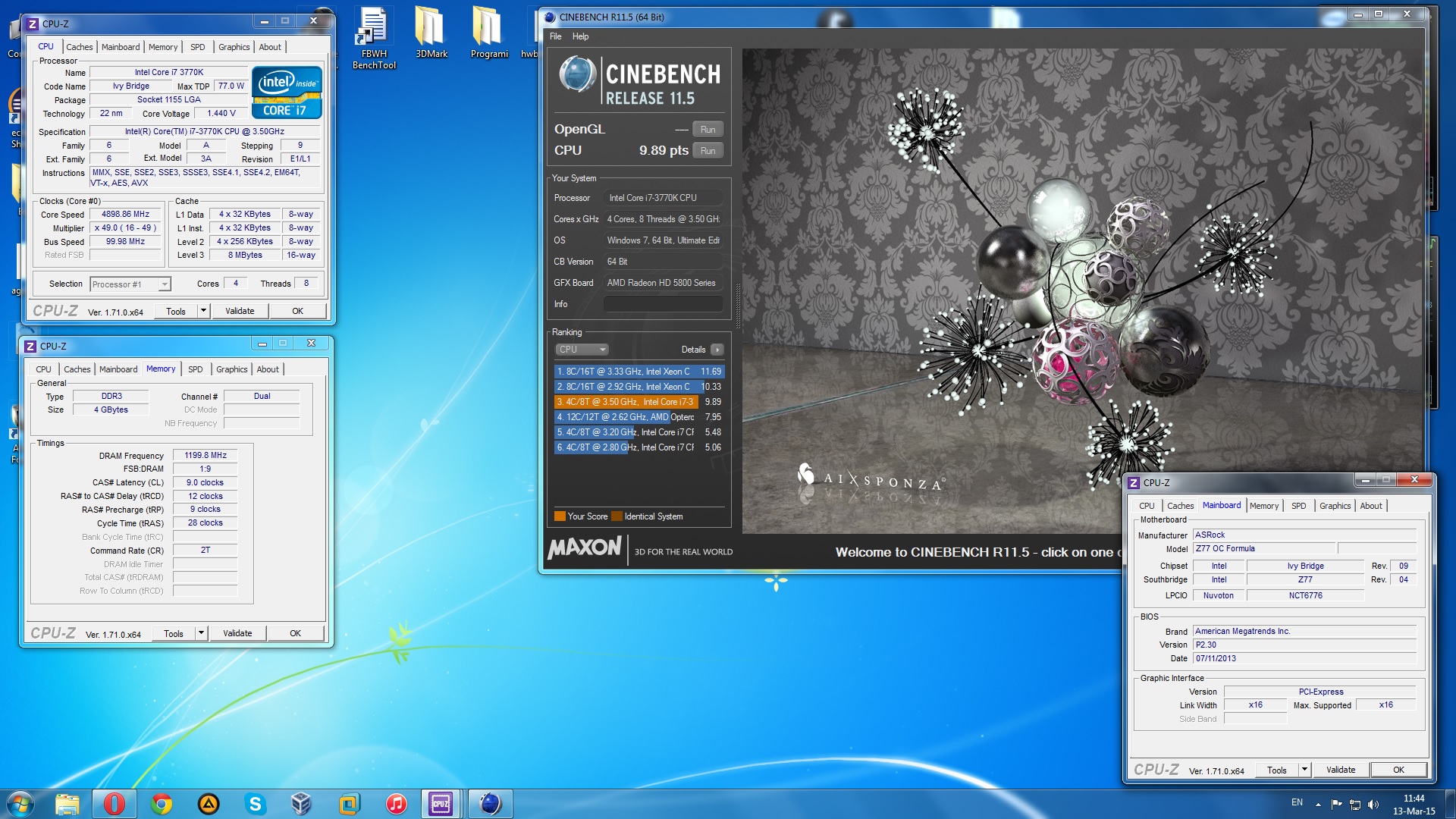1456x819 pixels.
Task: Click the ranking Details arrow button
Action: [x=717, y=350]
